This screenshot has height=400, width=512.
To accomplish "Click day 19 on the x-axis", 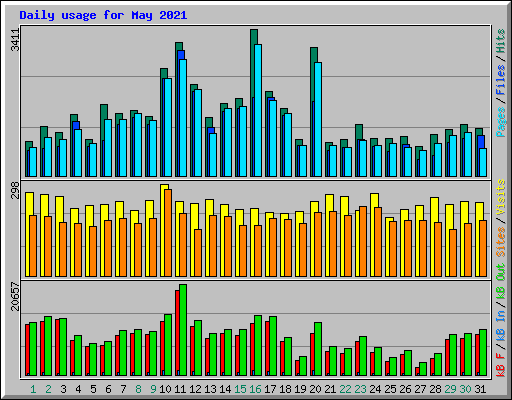I will click(x=300, y=389).
